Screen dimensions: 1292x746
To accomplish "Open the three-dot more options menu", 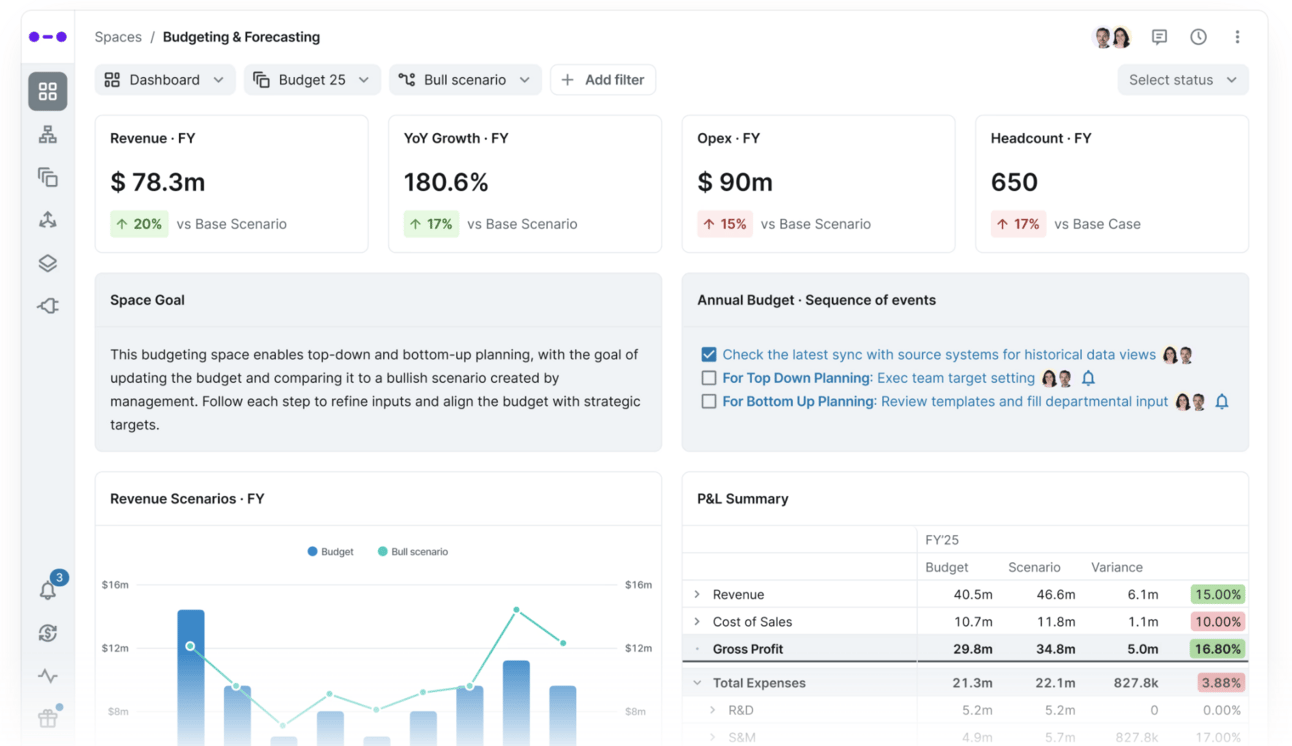I will click(x=1237, y=37).
